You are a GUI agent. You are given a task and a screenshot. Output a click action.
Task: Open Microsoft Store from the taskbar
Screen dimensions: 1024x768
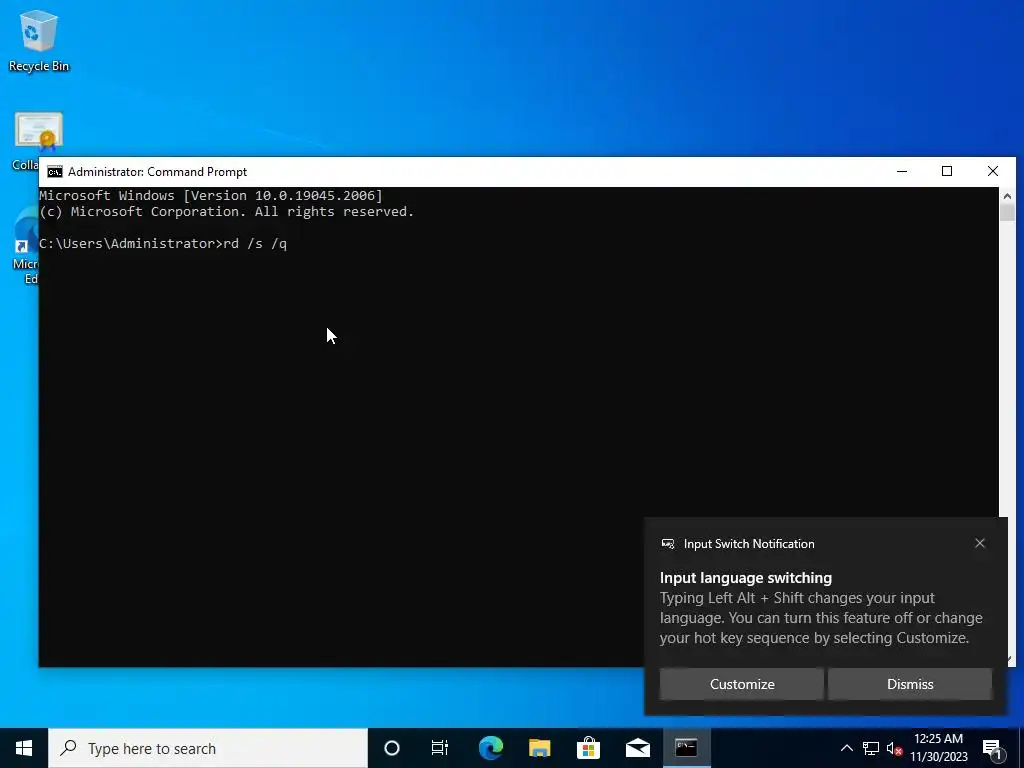point(588,748)
